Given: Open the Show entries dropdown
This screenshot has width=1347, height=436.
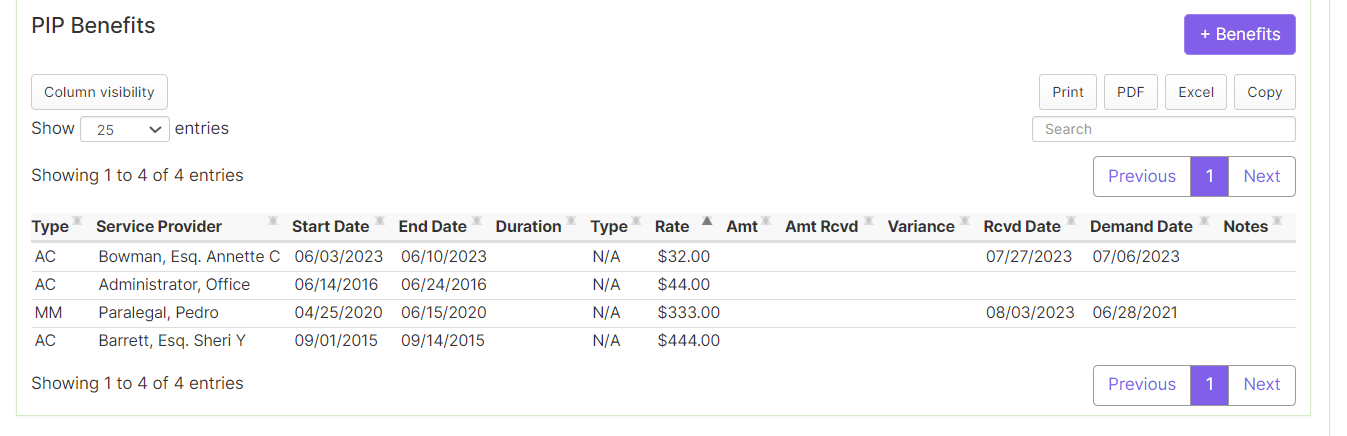Looking at the screenshot, I should click(x=125, y=129).
